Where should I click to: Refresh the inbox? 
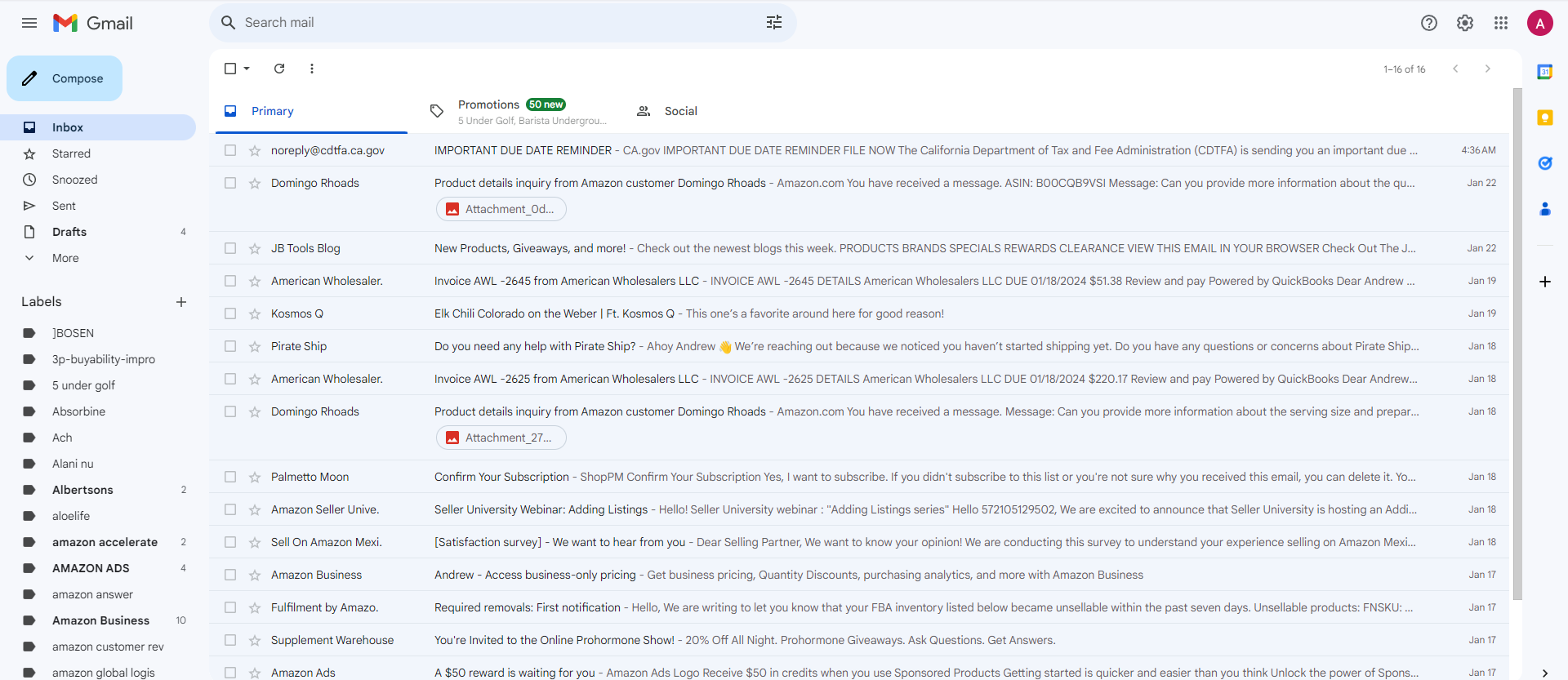coord(279,69)
